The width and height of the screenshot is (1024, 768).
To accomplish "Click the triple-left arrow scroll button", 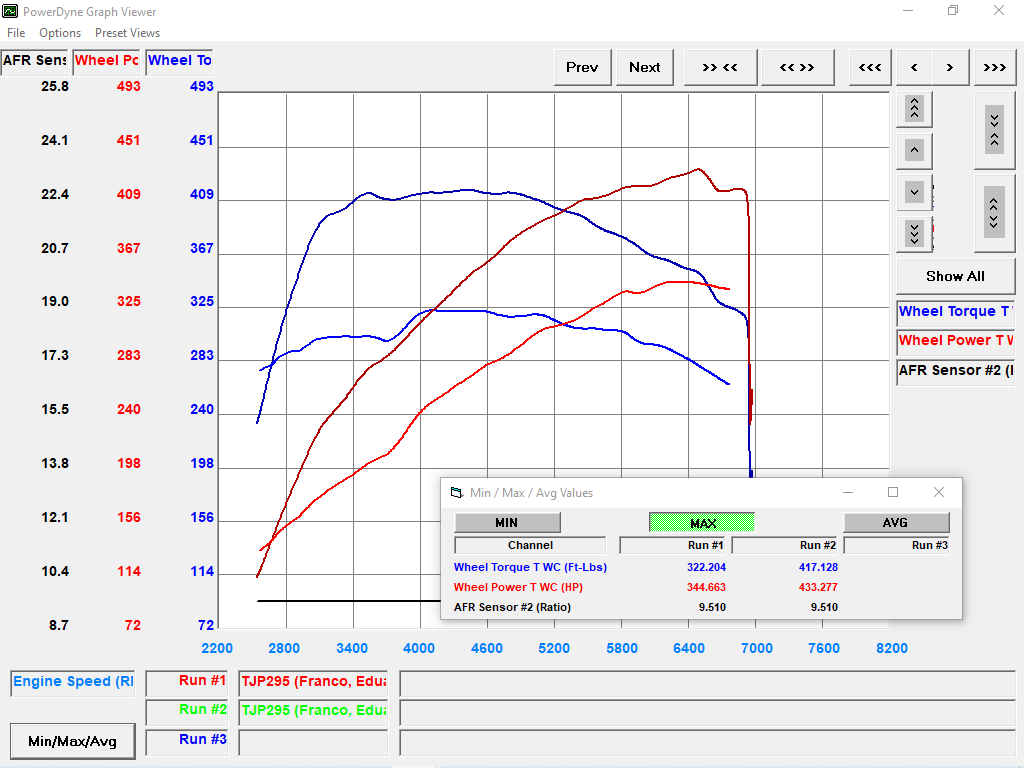I will click(x=870, y=67).
